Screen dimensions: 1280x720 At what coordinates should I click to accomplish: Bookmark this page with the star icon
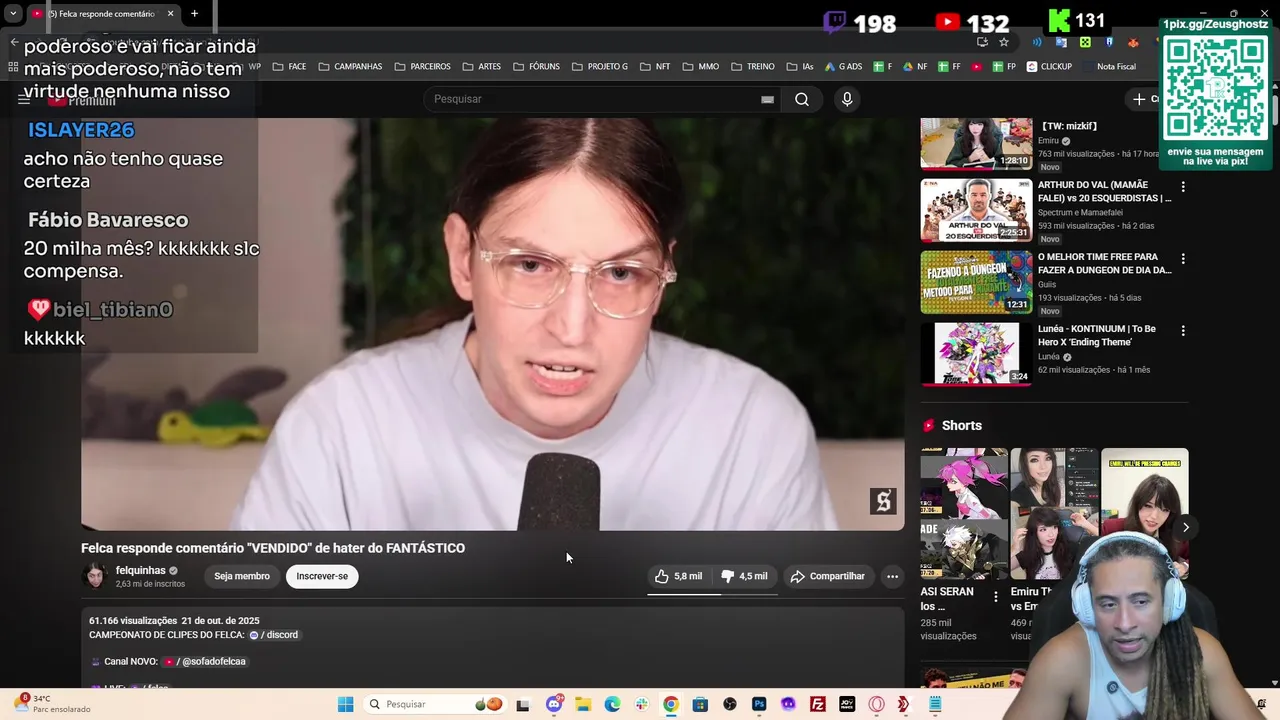point(1004,42)
